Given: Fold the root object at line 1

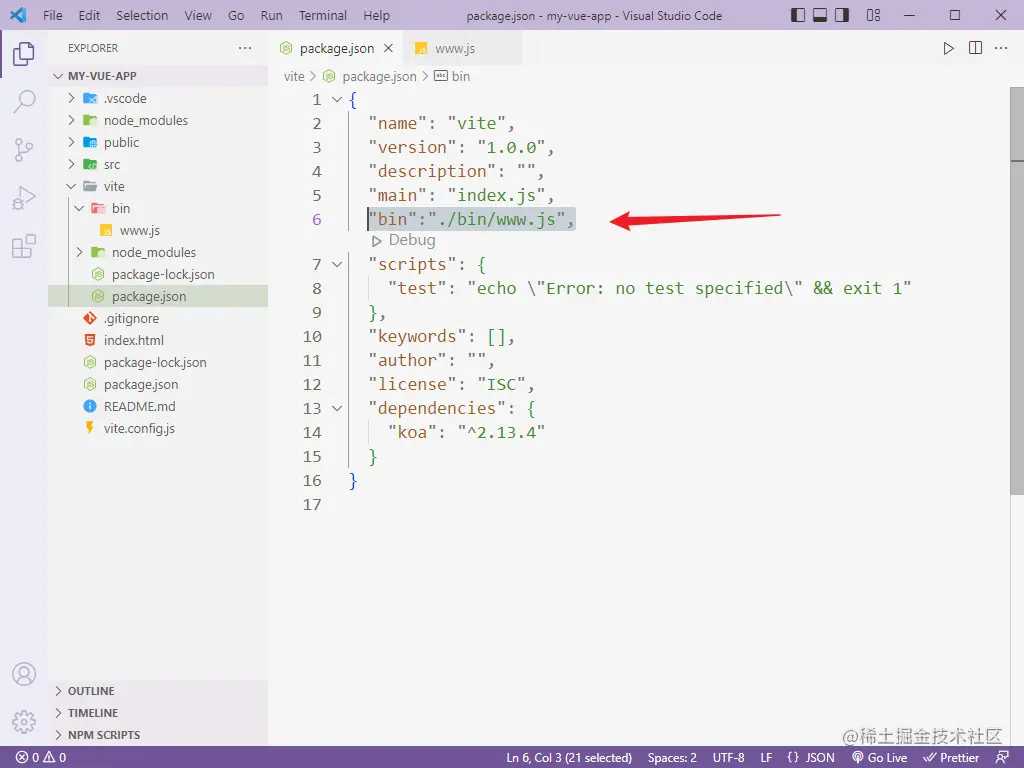Looking at the screenshot, I should click(337, 100).
